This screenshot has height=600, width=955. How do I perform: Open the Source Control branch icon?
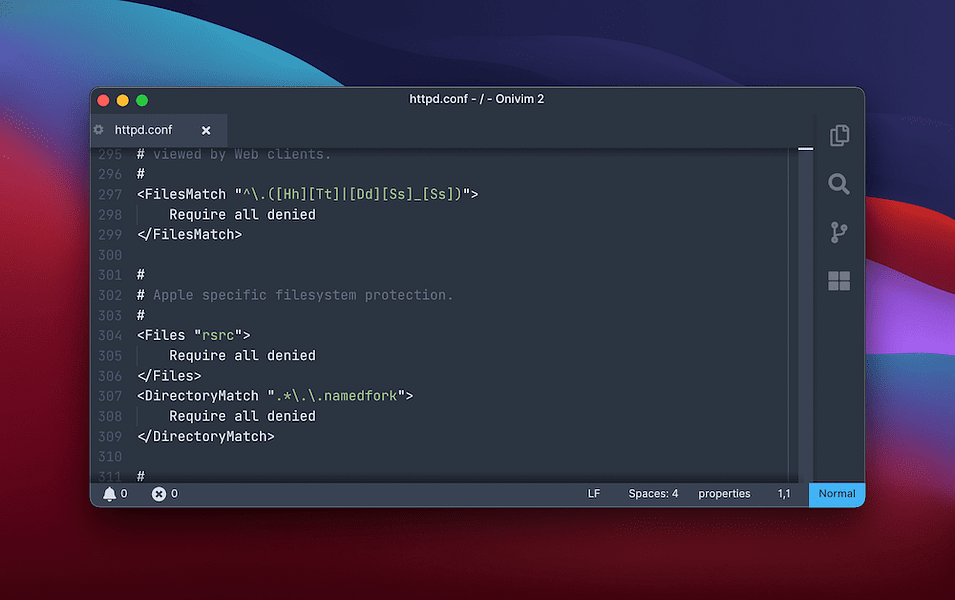(x=839, y=233)
